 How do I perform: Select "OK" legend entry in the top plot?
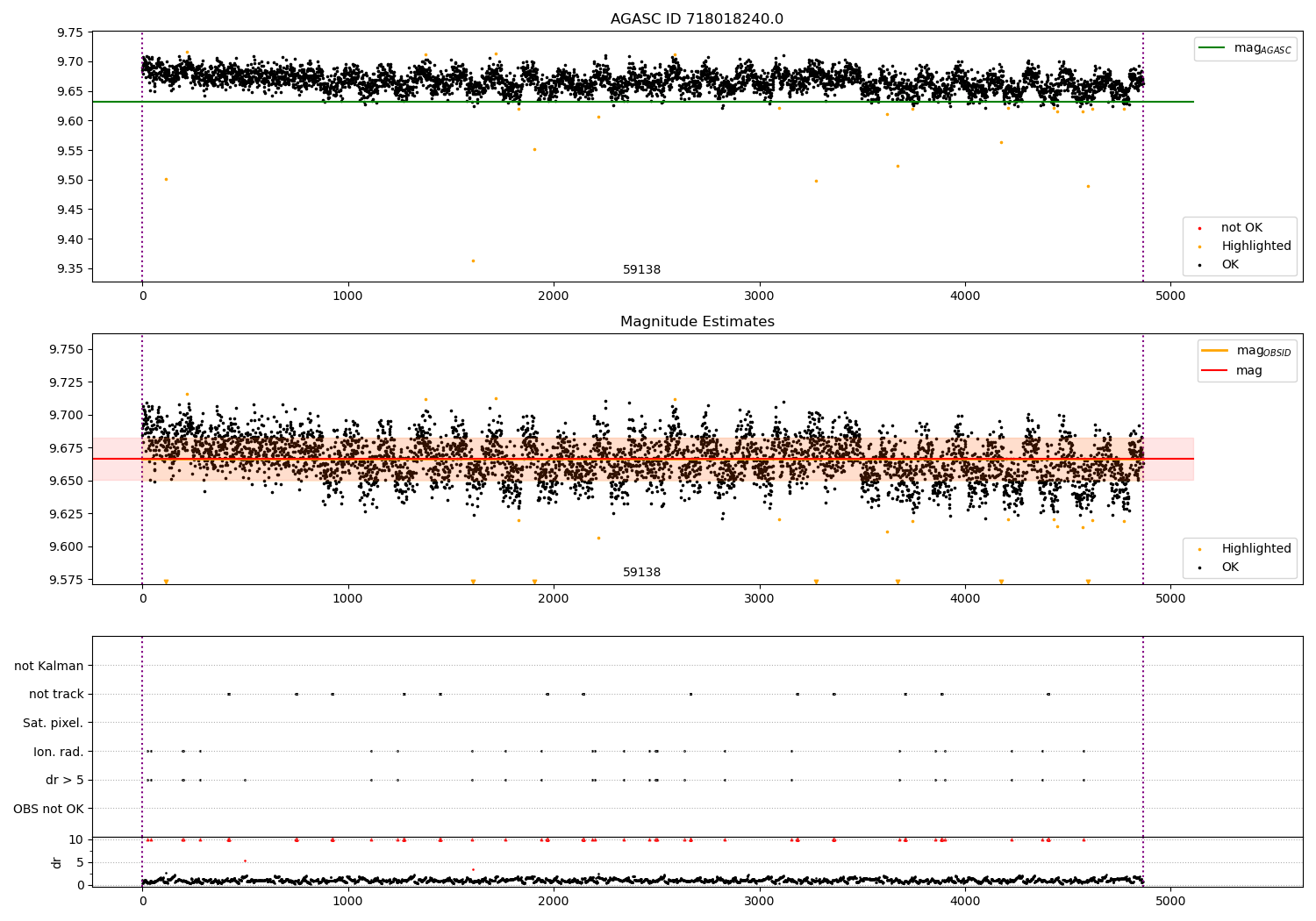point(1230,265)
